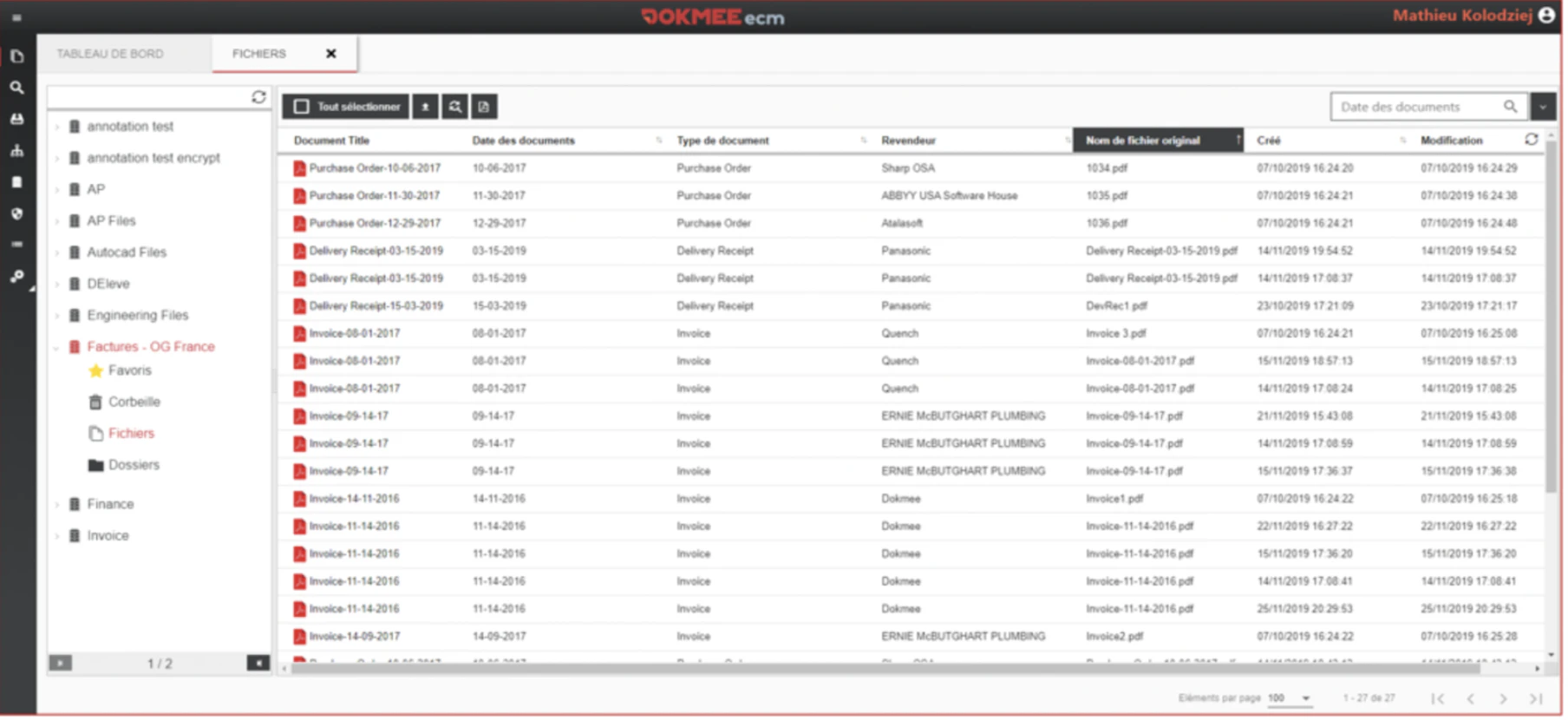This screenshot has width=1568, height=720.
Task: Click PDF icon for Purchase Order-10-06-2017
Action: pos(299,168)
